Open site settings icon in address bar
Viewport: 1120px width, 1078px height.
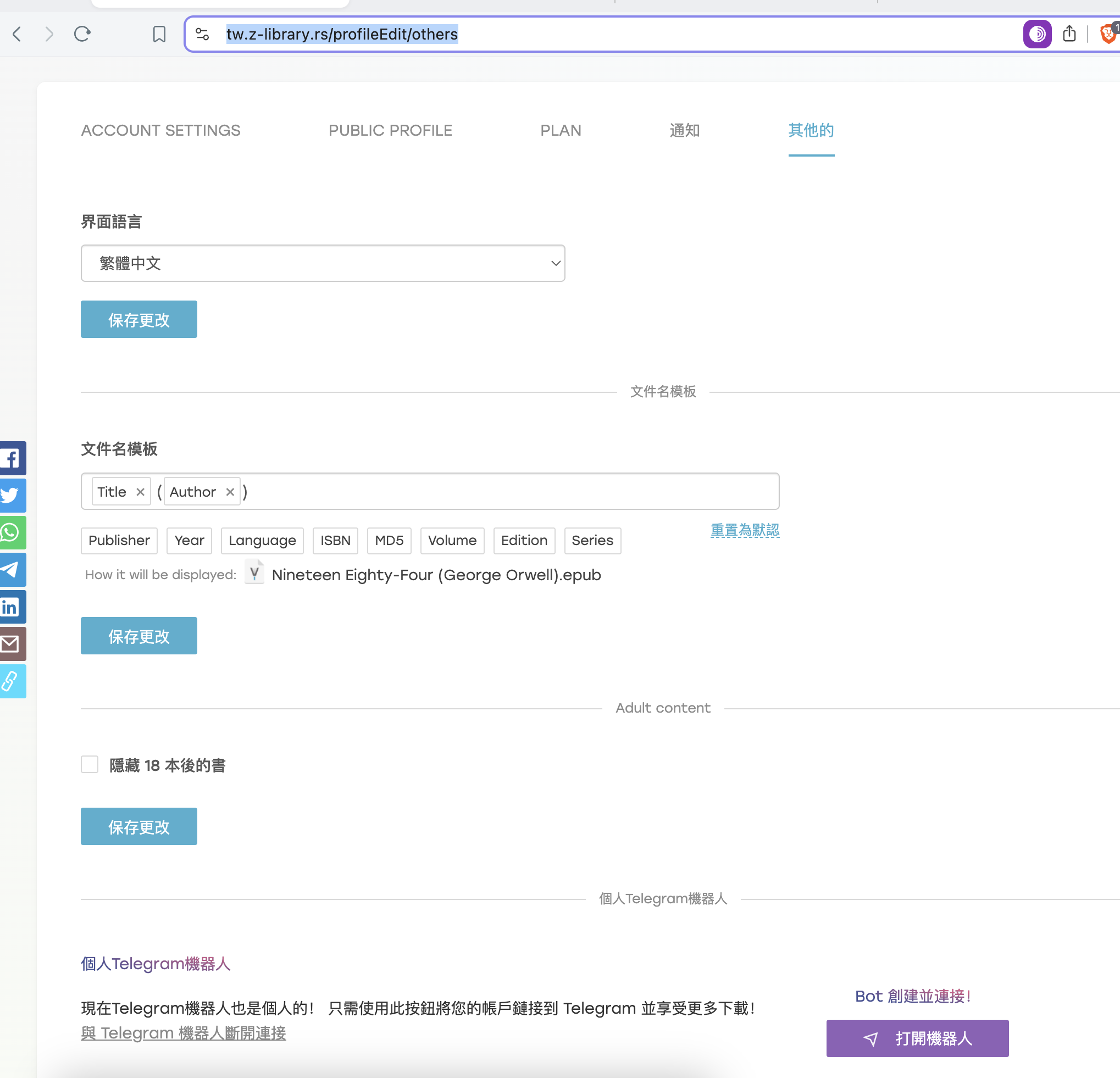click(x=202, y=34)
